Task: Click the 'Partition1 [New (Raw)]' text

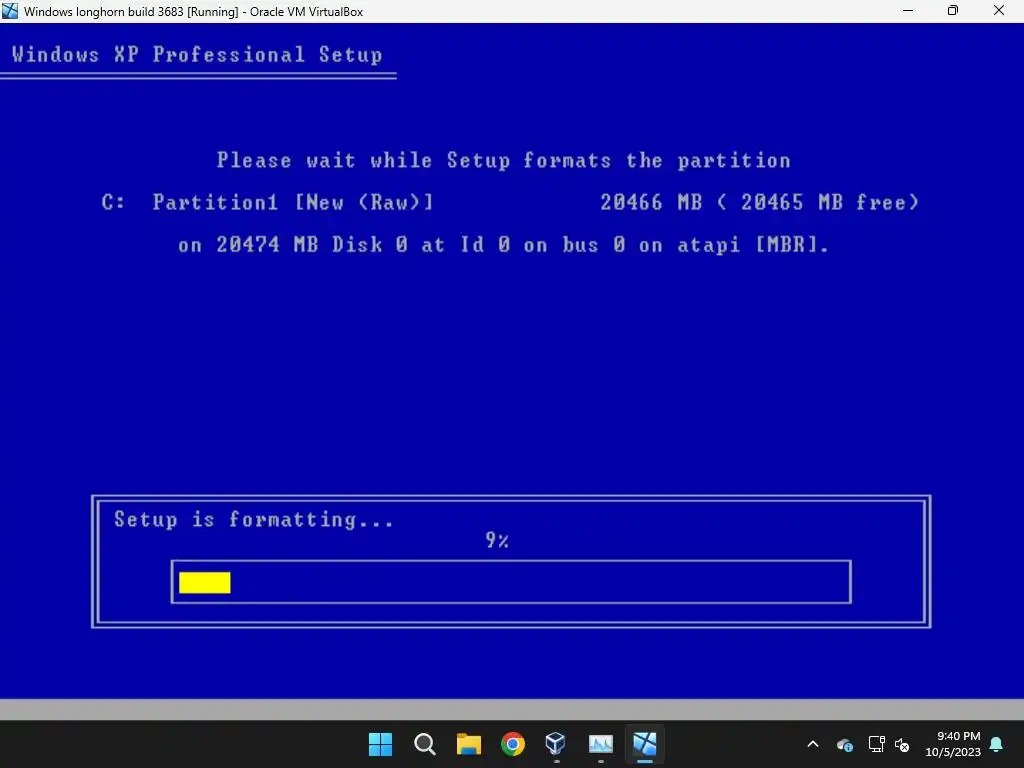Action: 293,202
